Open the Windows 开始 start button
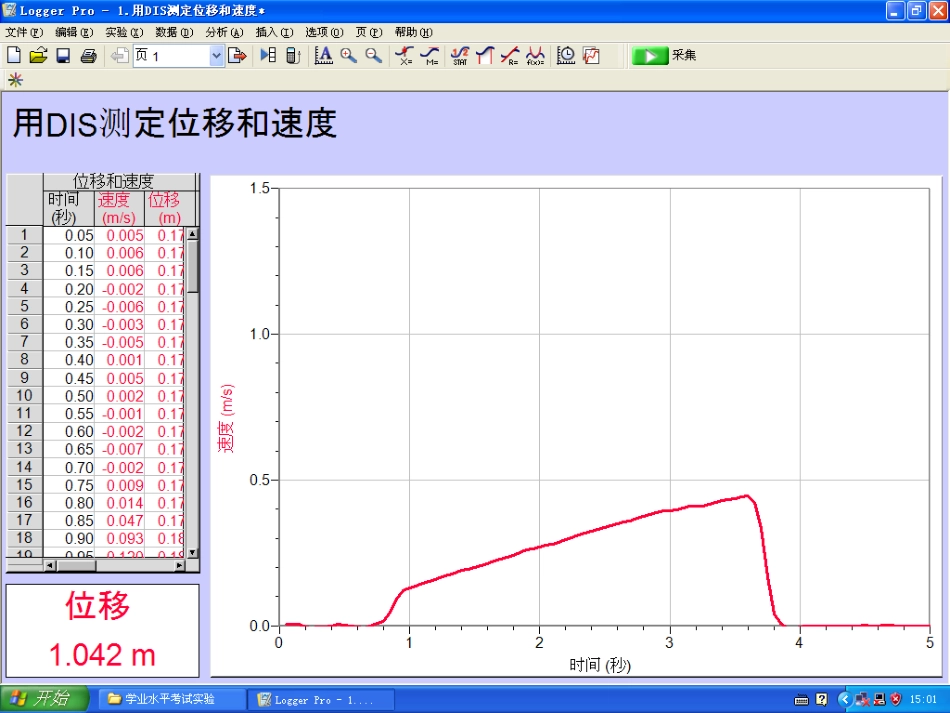 click(44, 699)
